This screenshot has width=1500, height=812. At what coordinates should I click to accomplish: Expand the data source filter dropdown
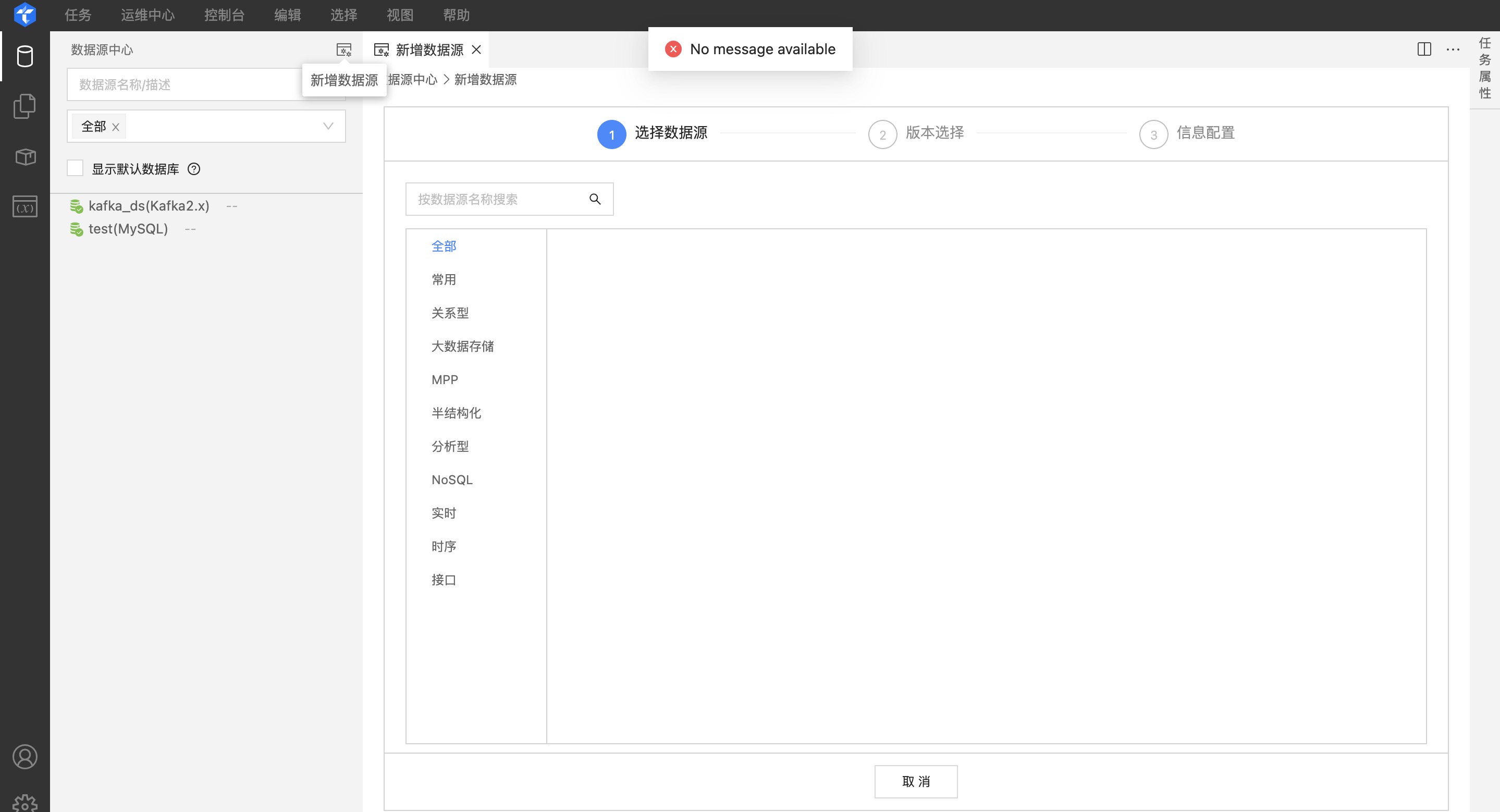point(327,126)
